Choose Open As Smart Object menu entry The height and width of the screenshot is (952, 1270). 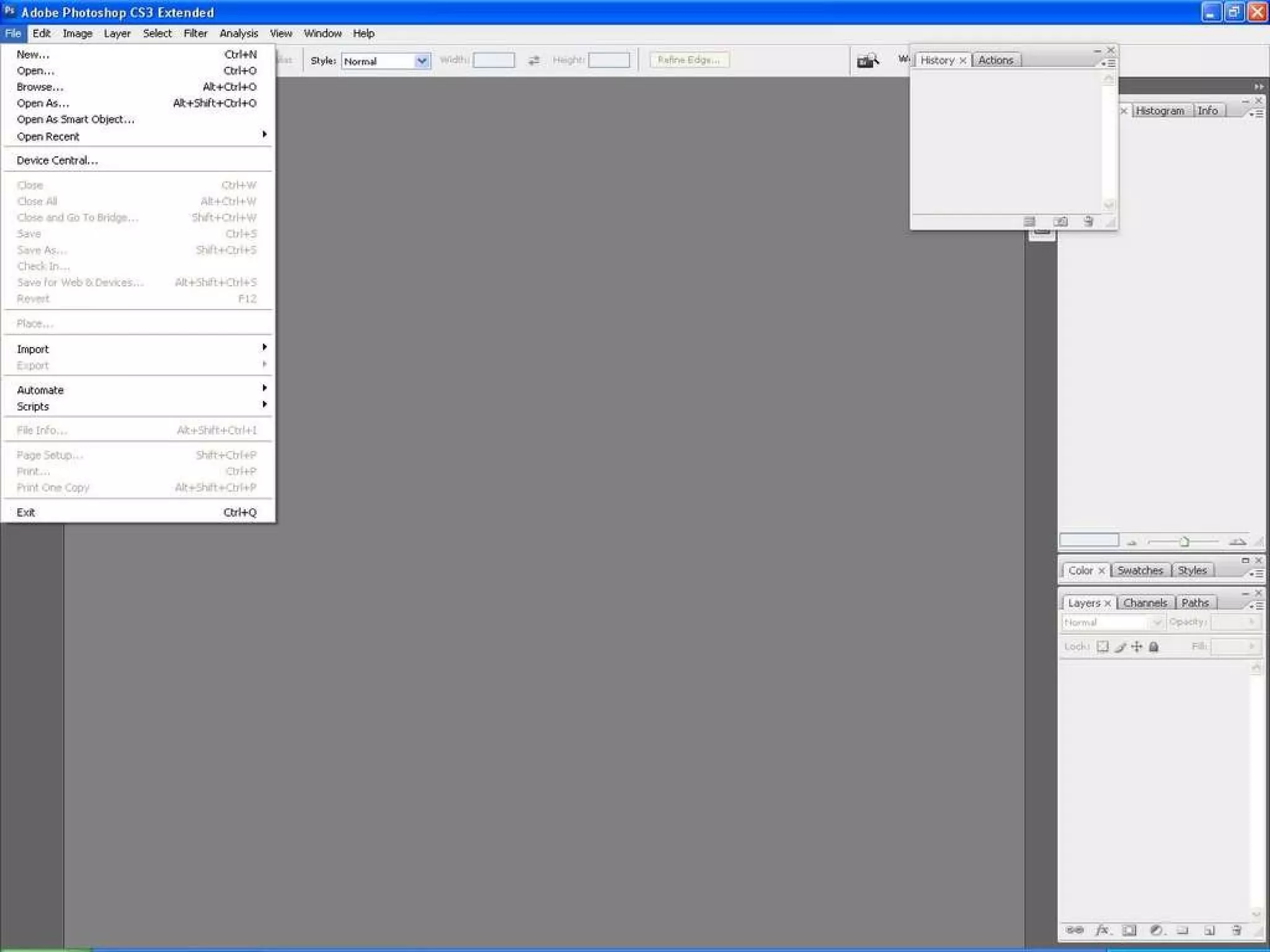[76, 120]
